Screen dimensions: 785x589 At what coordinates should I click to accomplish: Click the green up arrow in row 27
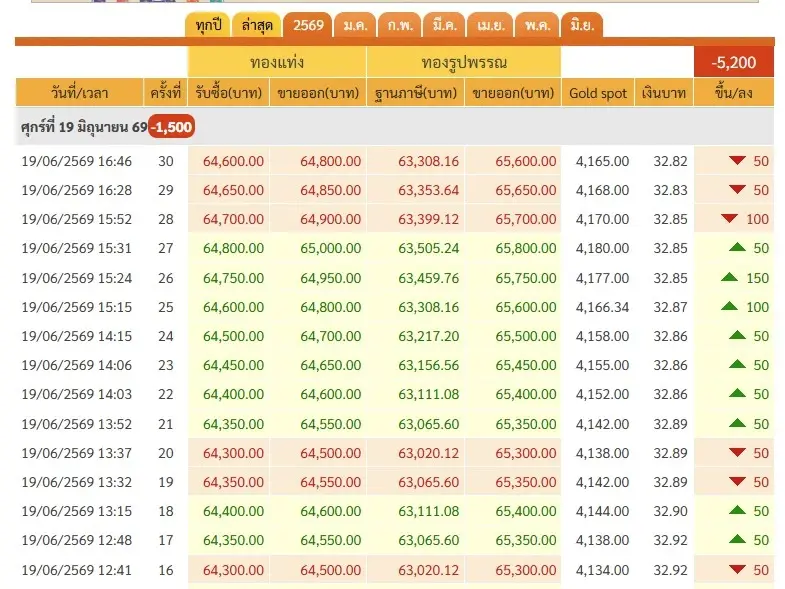pos(737,247)
